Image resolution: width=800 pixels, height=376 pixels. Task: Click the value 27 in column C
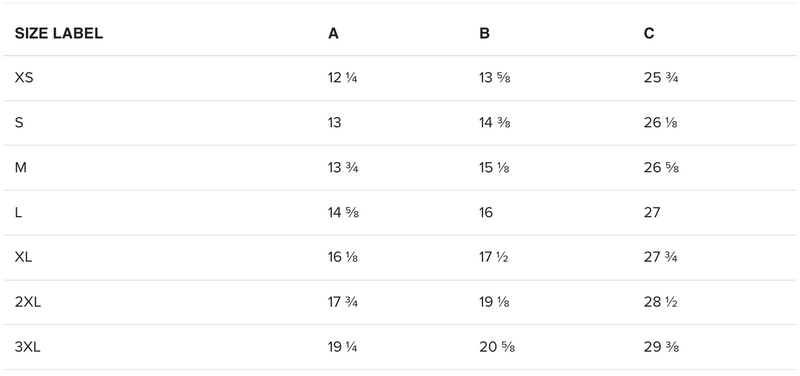tap(652, 213)
